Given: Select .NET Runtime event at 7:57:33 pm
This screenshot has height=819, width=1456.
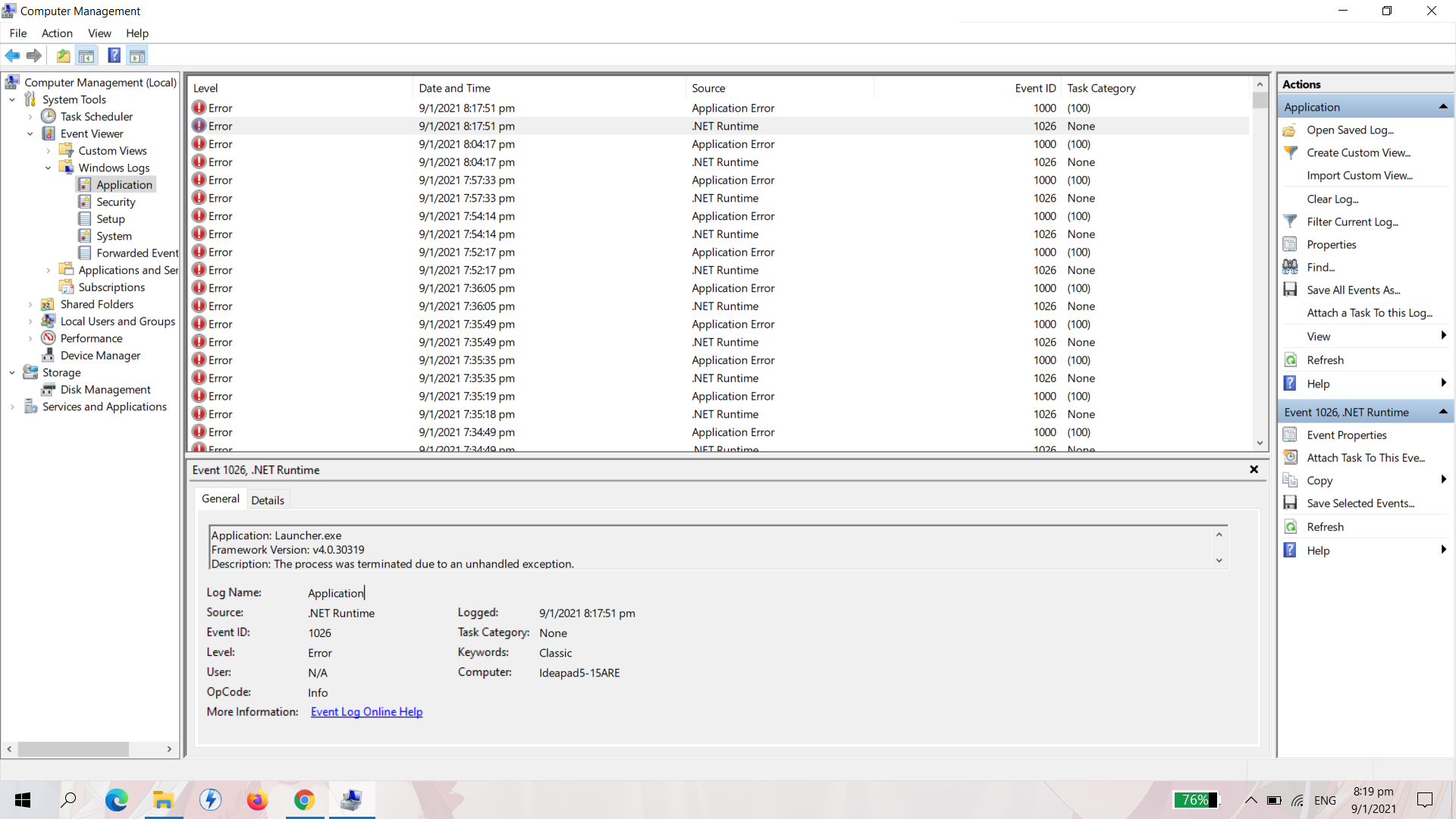Looking at the screenshot, I should 719,199.
